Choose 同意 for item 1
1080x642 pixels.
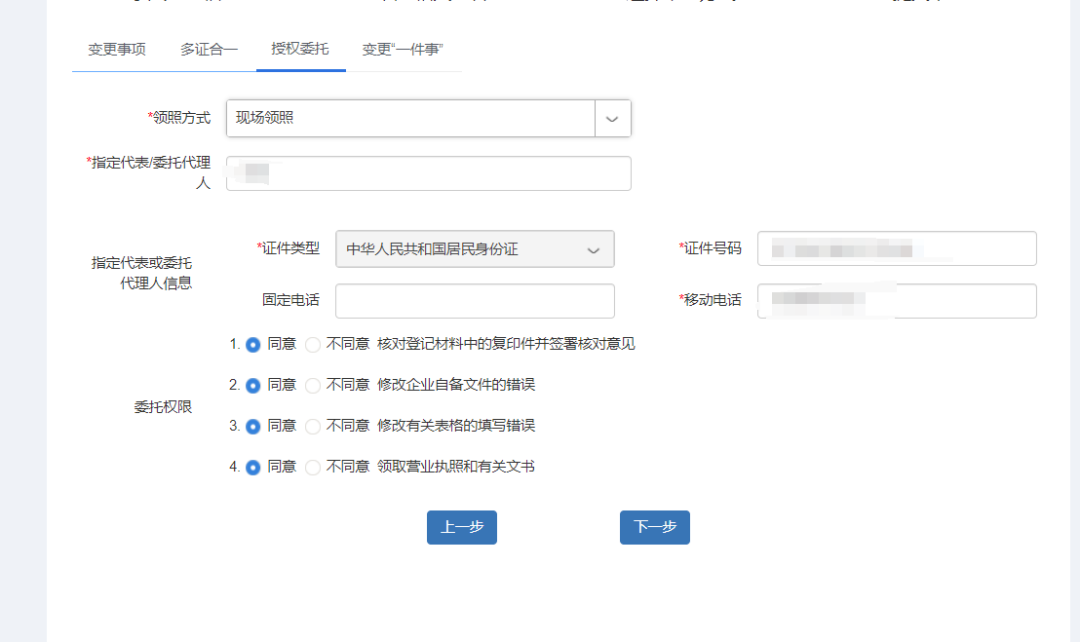click(253, 343)
